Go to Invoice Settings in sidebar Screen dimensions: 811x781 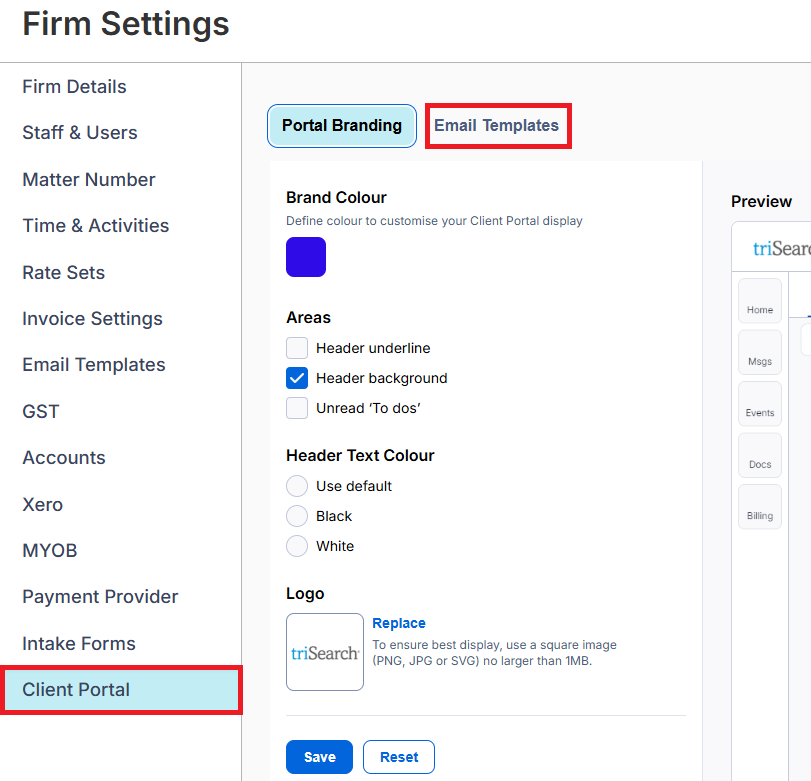point(92,319)
